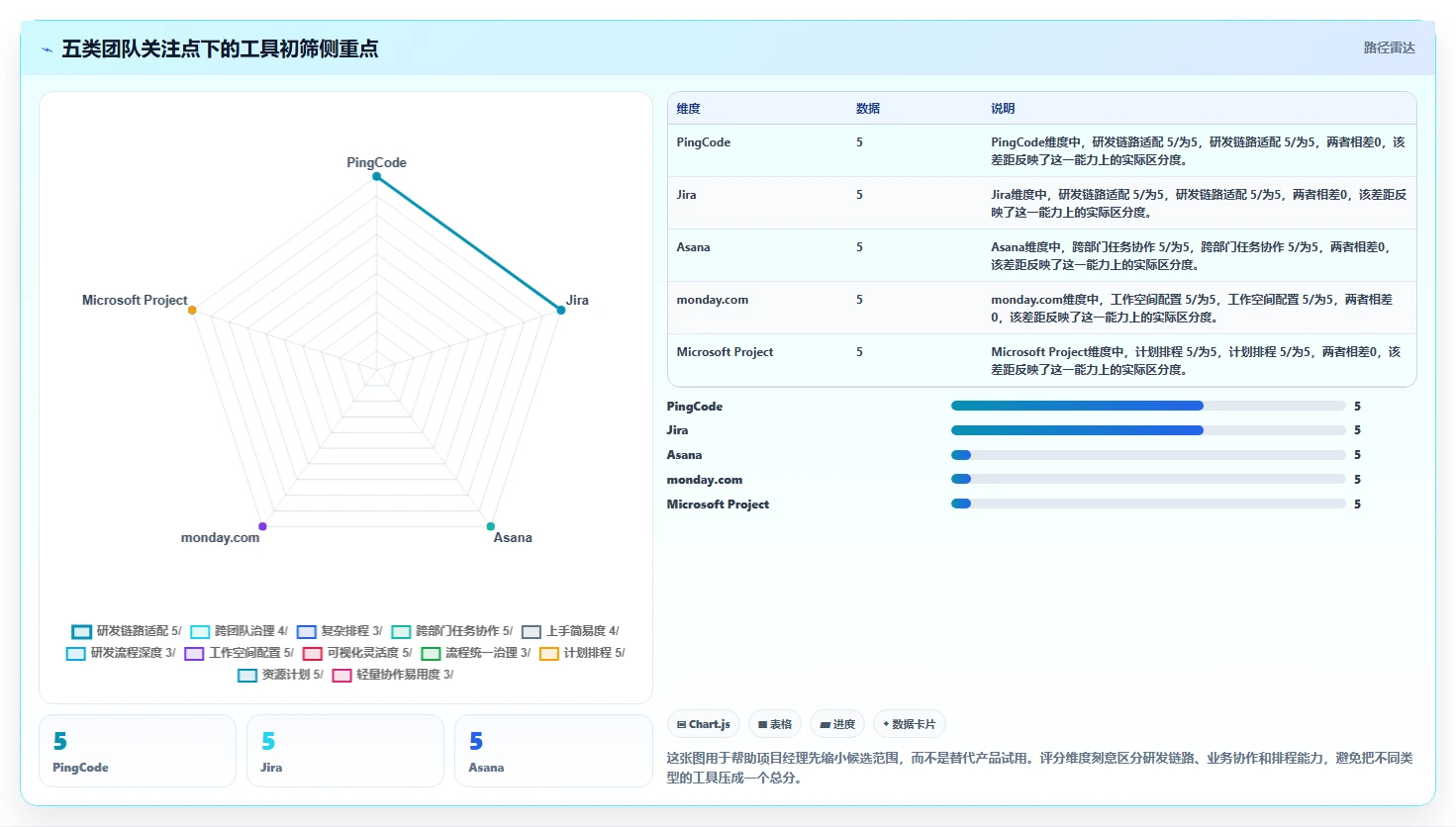Click the monday.com progress bar
This screenshot has height=827, width=1456.
pos(1148,479)
